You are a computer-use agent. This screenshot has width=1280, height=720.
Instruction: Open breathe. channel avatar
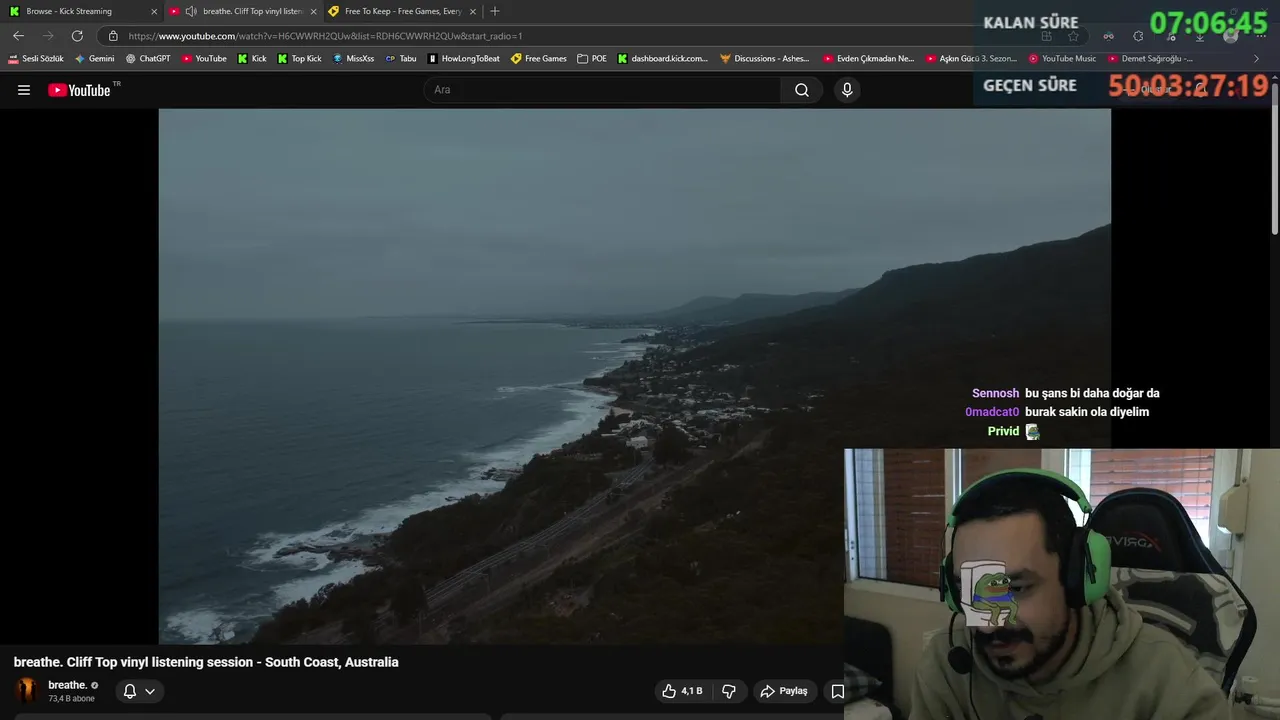coord(27,691)
